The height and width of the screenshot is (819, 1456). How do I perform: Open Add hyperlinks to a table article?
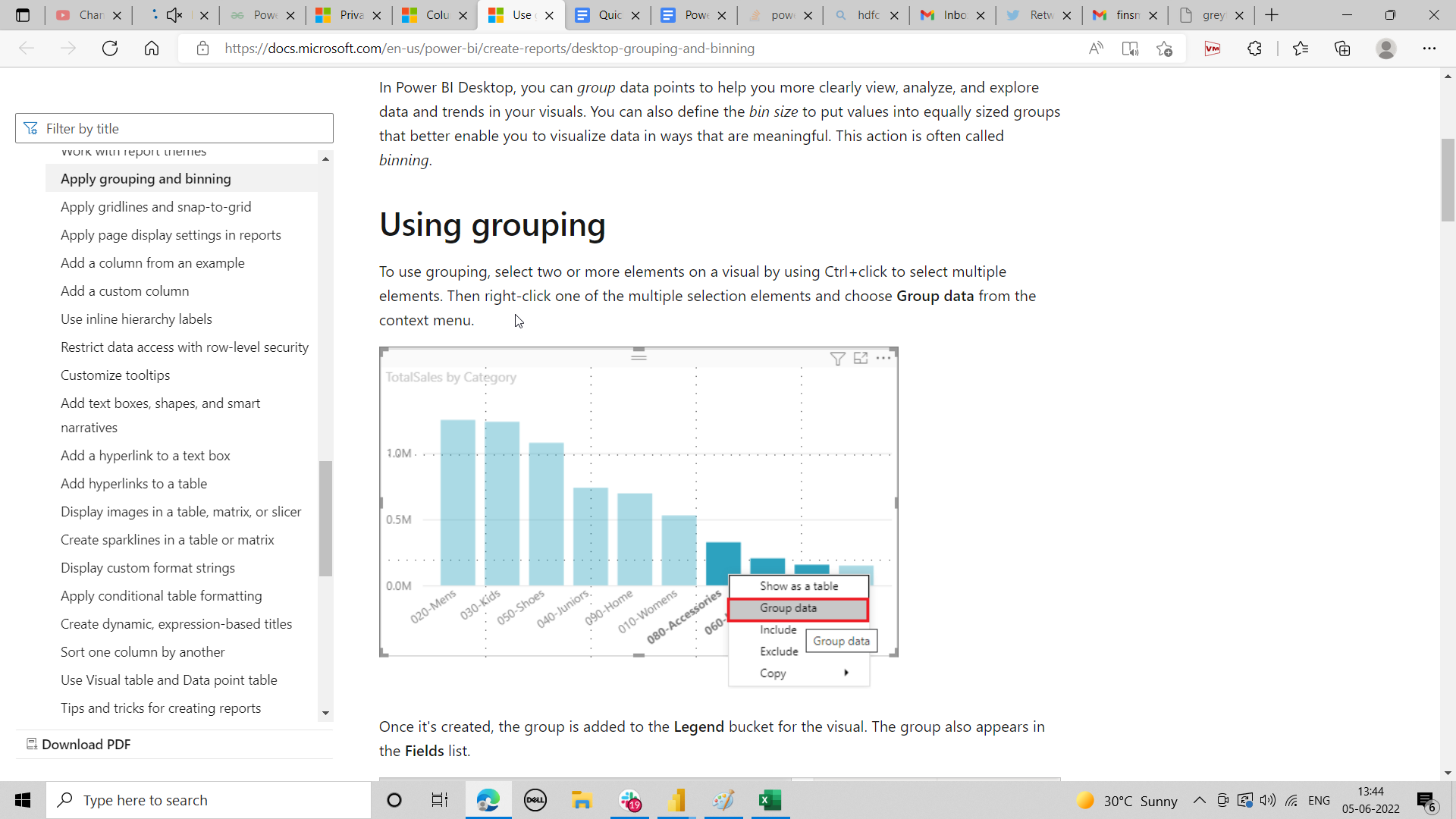pos(134,484)
